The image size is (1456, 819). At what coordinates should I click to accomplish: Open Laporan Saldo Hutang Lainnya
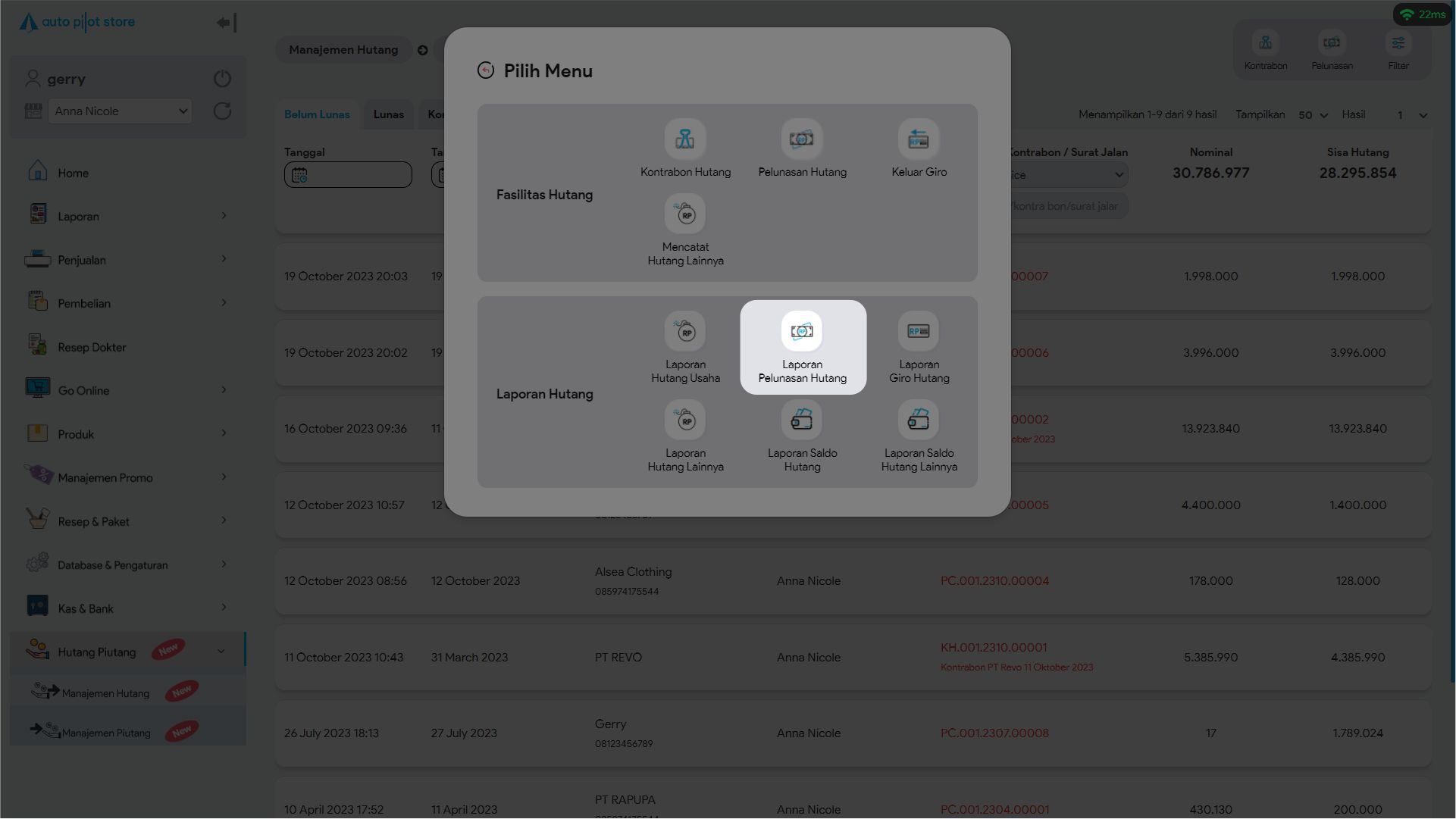[919, 420]
